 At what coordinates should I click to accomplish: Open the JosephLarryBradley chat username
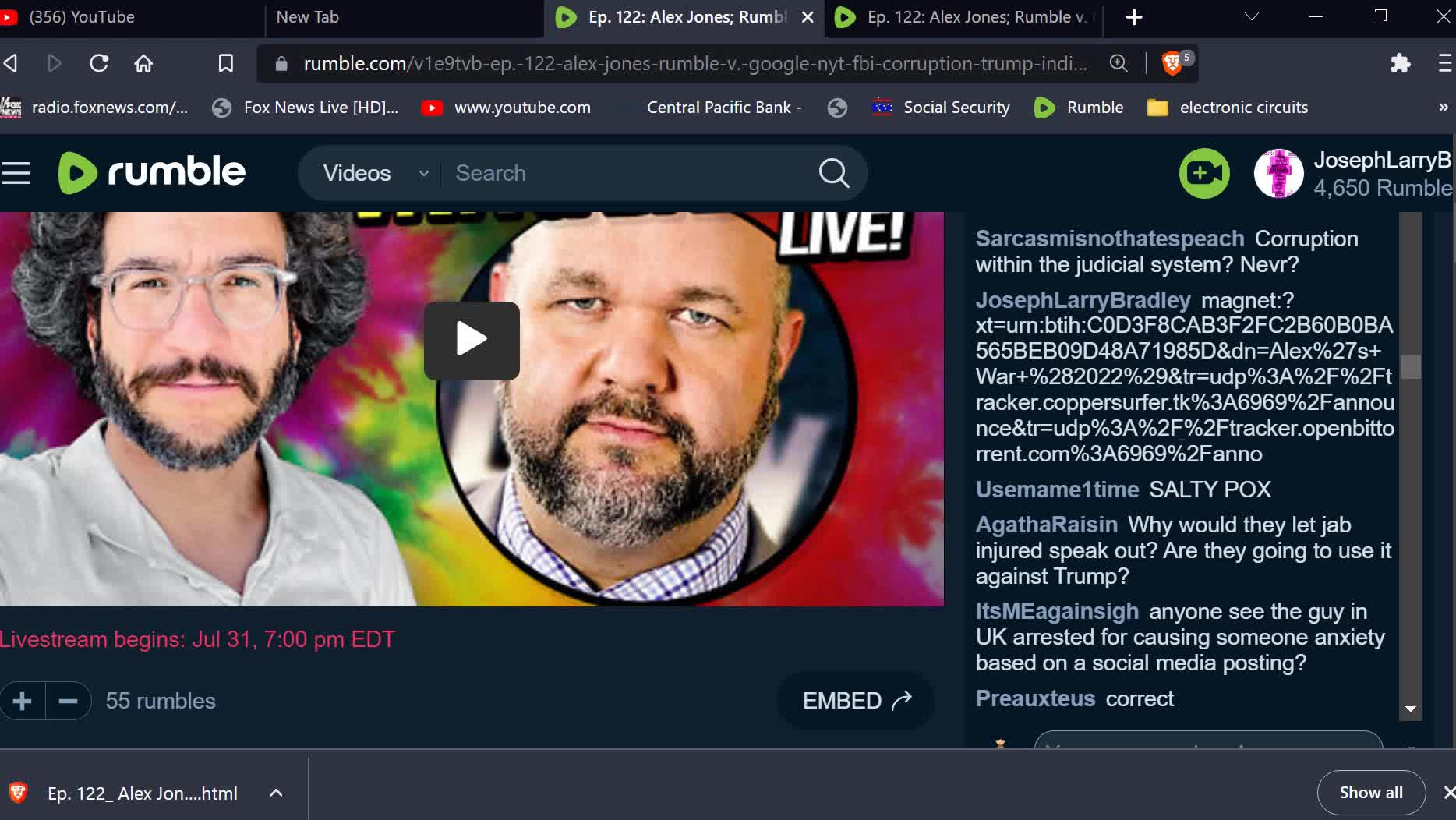(x=1083, y=300)
